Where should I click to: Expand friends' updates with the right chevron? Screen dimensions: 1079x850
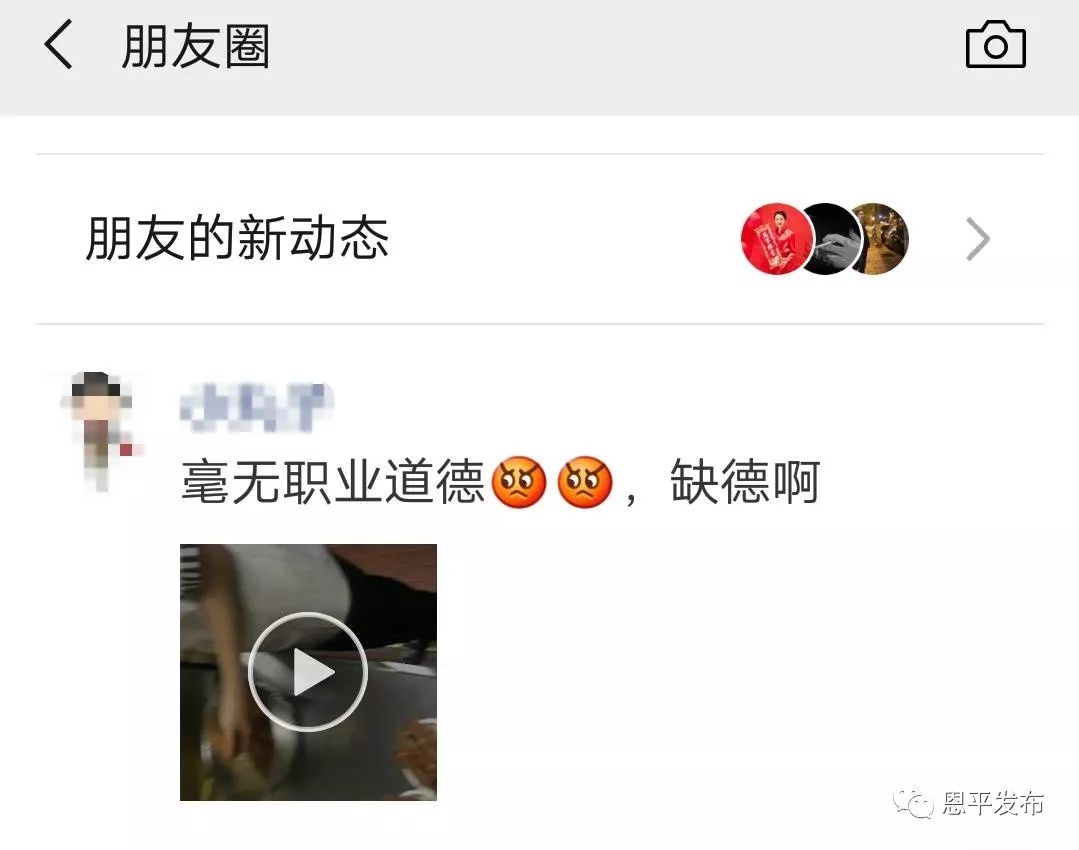point(977,239)
